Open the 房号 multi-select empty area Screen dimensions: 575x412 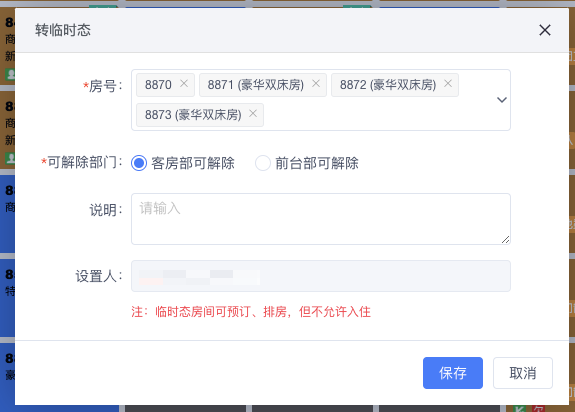coord(378,115)
